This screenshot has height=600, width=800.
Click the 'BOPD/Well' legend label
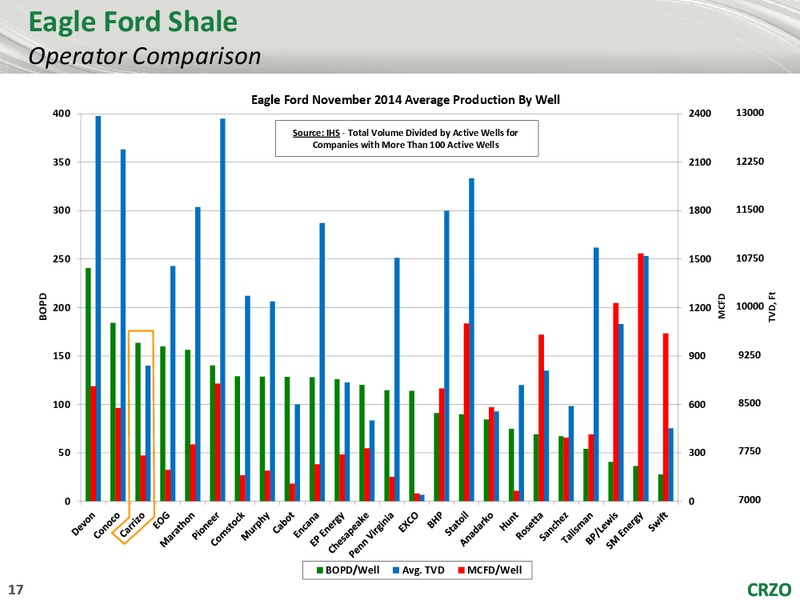(352, 570)
